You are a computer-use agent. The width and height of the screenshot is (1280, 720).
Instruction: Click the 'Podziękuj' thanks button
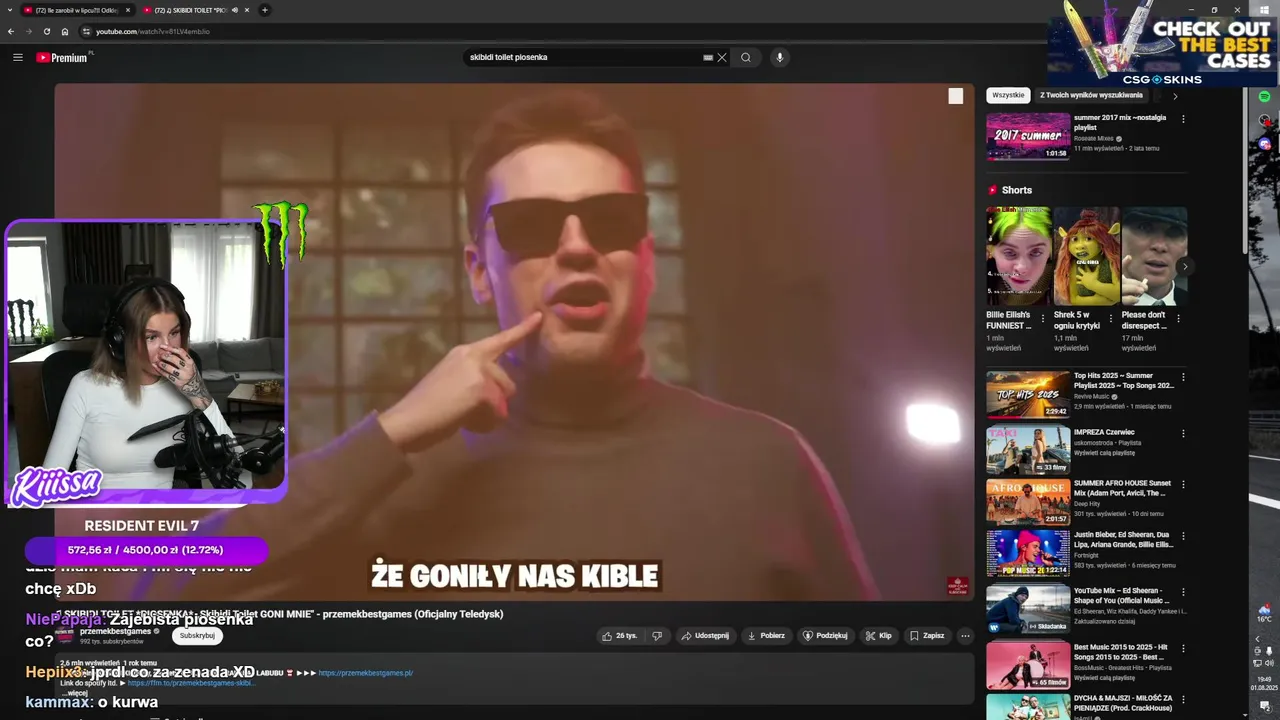click(825, 636)
